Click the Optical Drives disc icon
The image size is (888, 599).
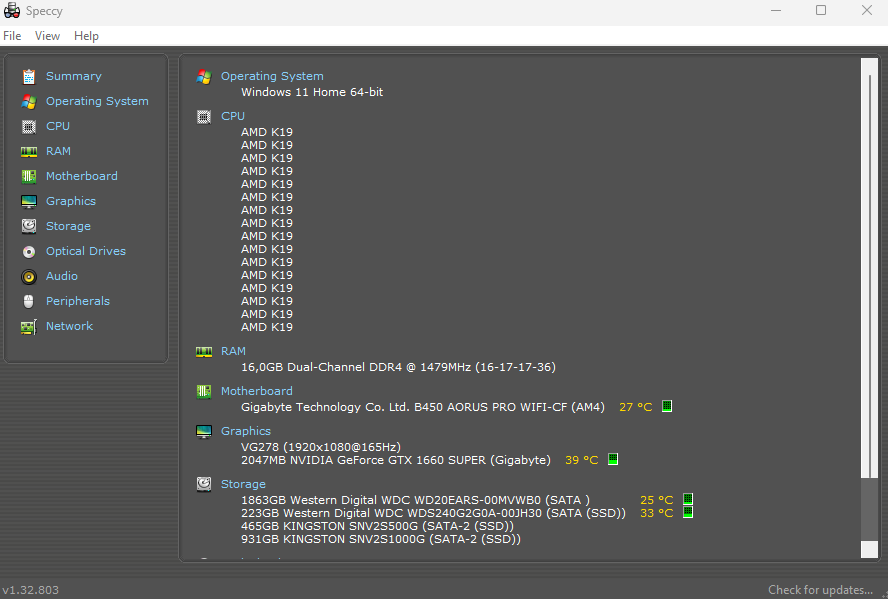pos(29,251)
